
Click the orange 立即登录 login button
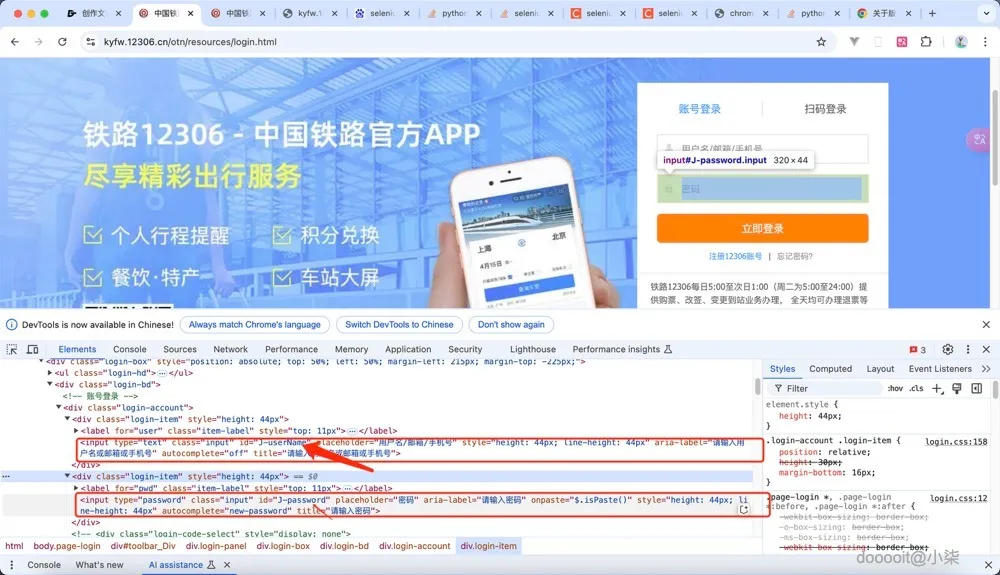[x=762, y=228]
